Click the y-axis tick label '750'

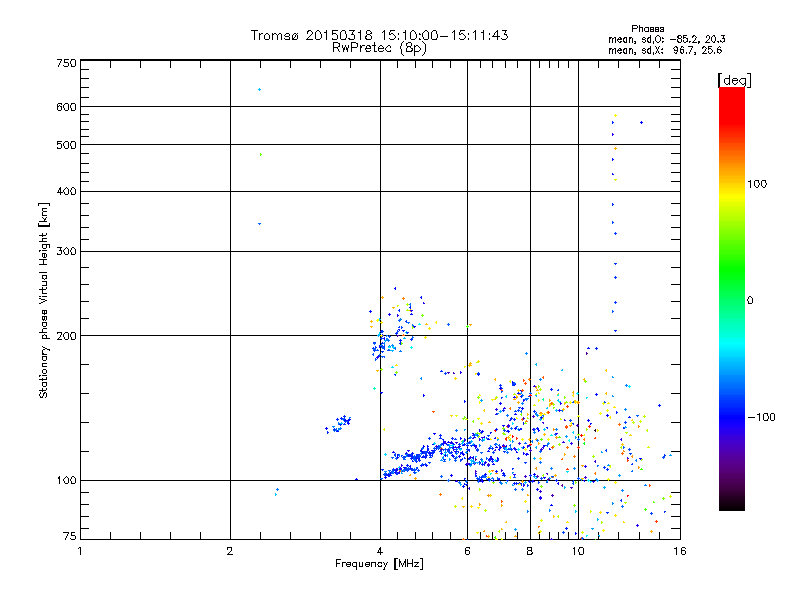tap(66, 63)
